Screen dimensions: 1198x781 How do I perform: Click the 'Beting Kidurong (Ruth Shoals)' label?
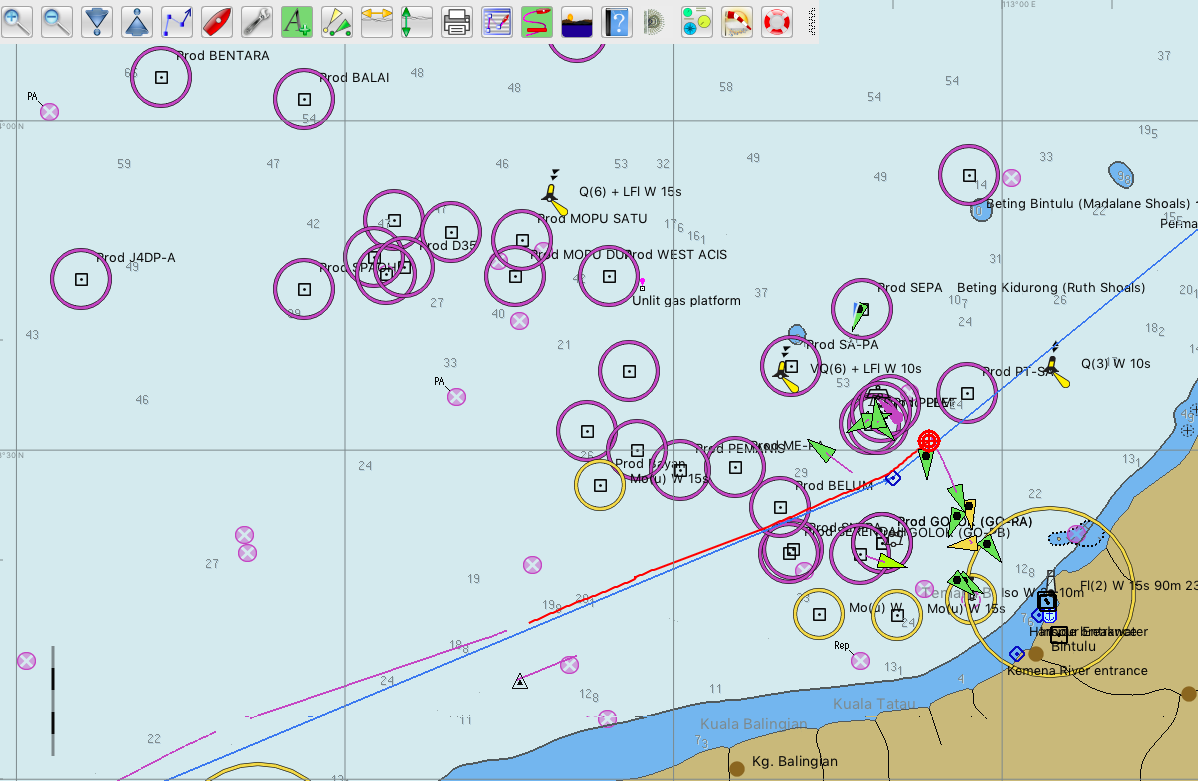[x=1051, y=287]
